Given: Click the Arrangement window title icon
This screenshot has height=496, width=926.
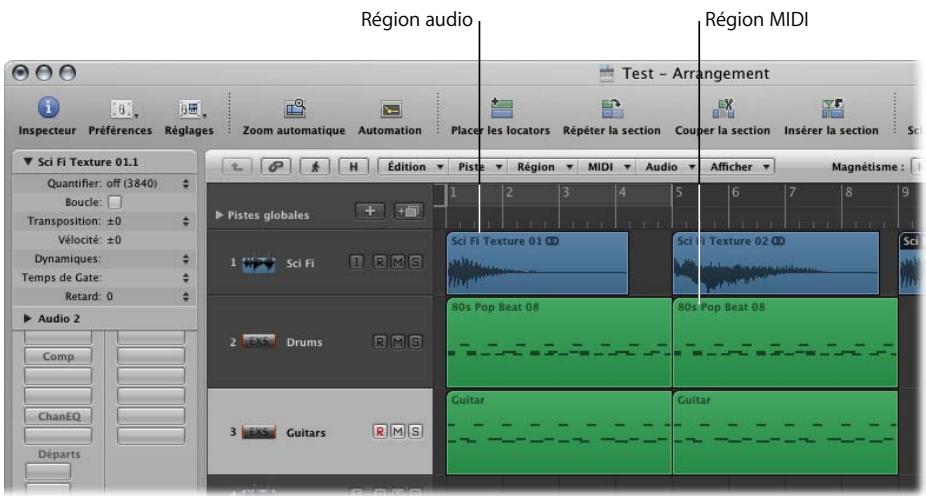Looking at the screenshot, I should pos(607,73).
